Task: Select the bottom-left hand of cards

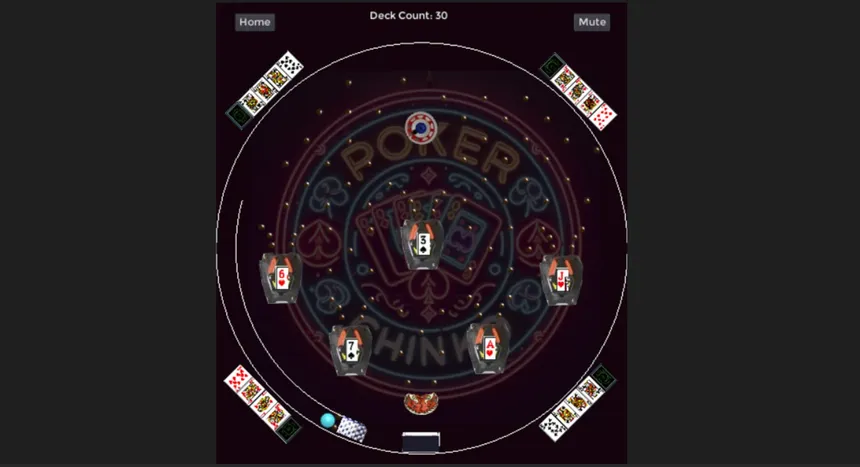Action: click(x=263, y=403)
